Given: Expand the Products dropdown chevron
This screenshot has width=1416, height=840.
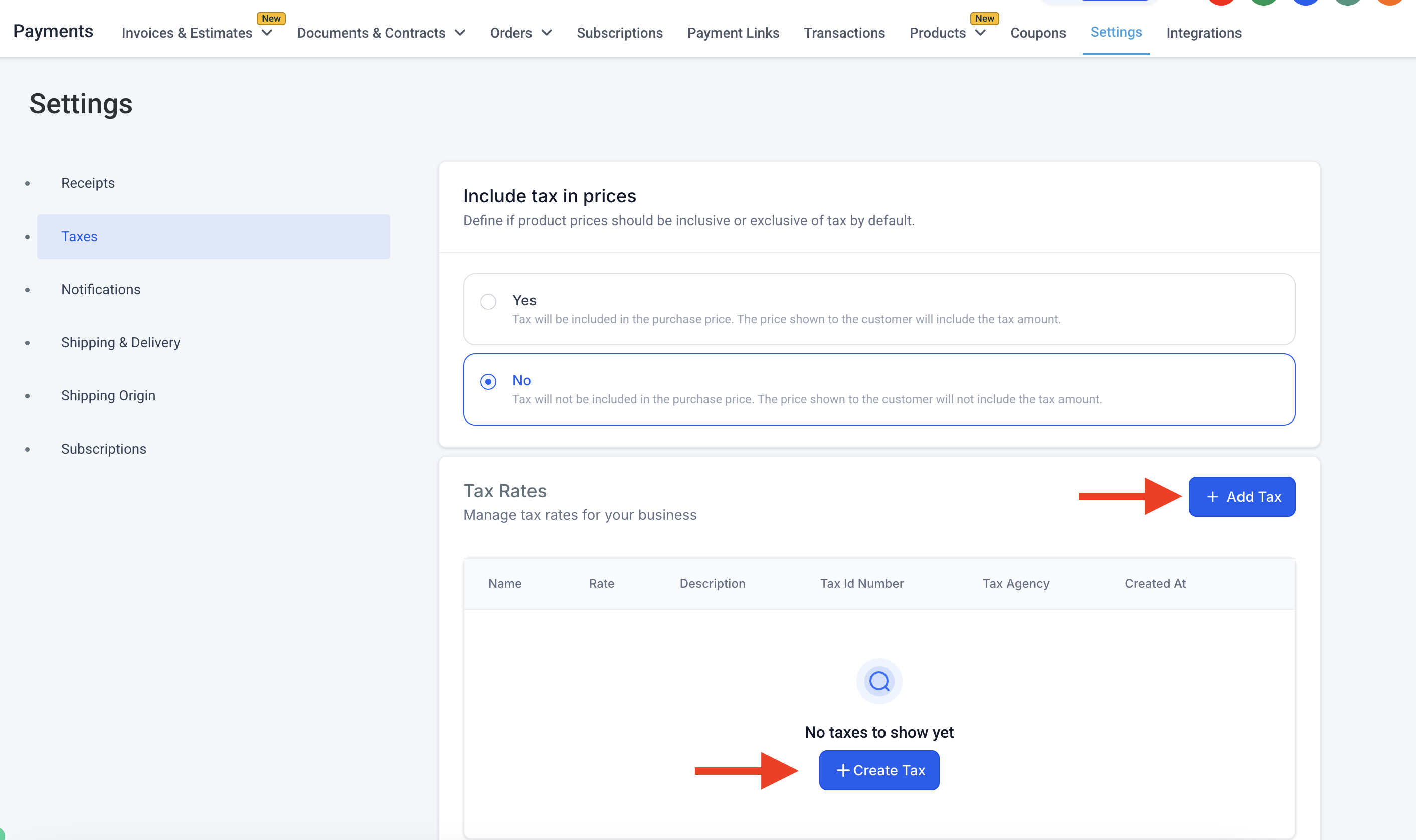Looking at the screenshot, I should click(981, 33).
